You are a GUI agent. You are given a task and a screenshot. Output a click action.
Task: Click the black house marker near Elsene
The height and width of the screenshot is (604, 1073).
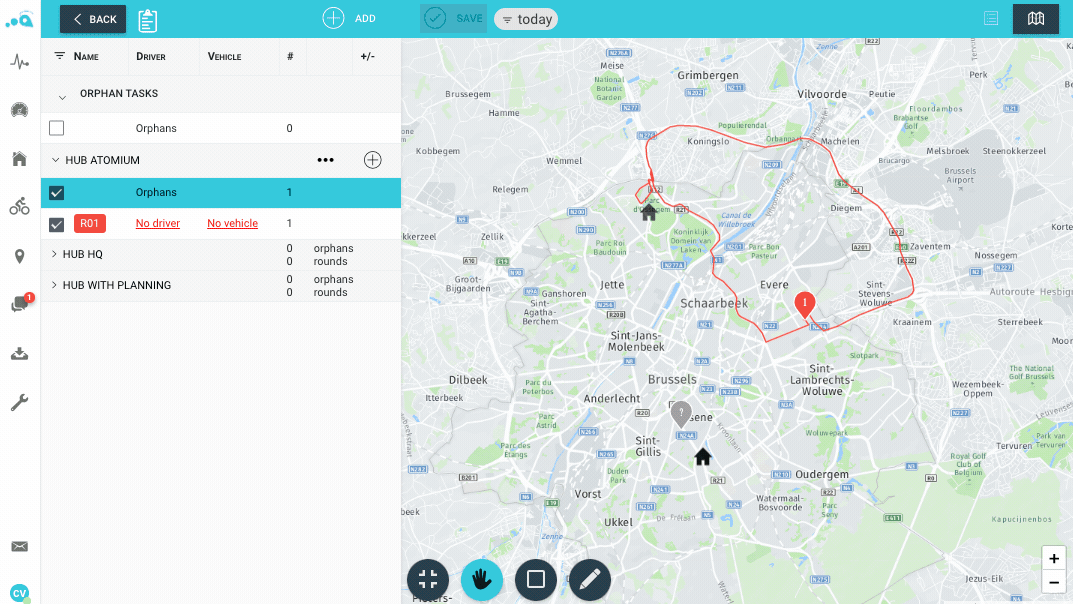(703, 456)
